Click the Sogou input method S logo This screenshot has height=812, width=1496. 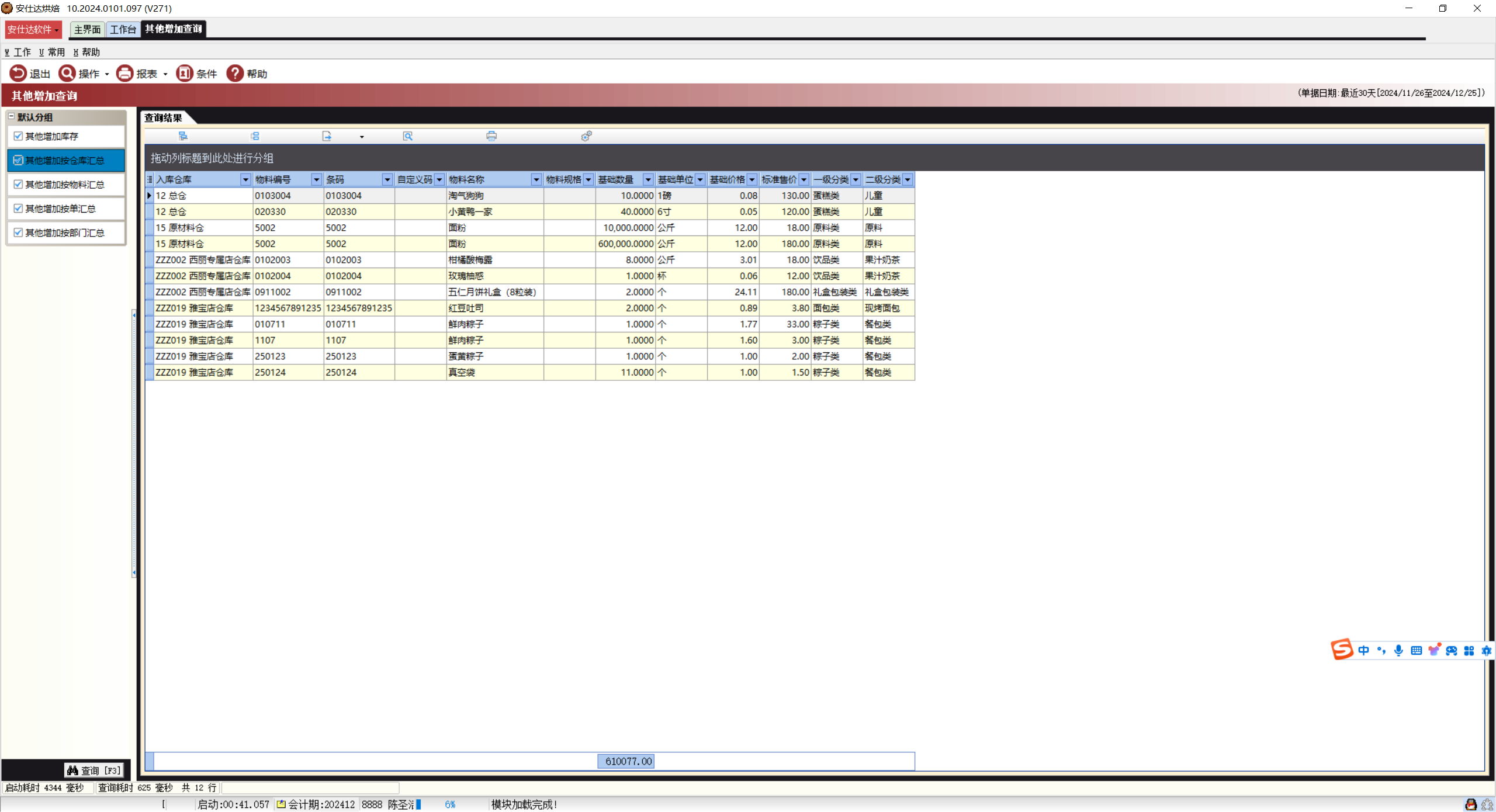coord(1342,649)
